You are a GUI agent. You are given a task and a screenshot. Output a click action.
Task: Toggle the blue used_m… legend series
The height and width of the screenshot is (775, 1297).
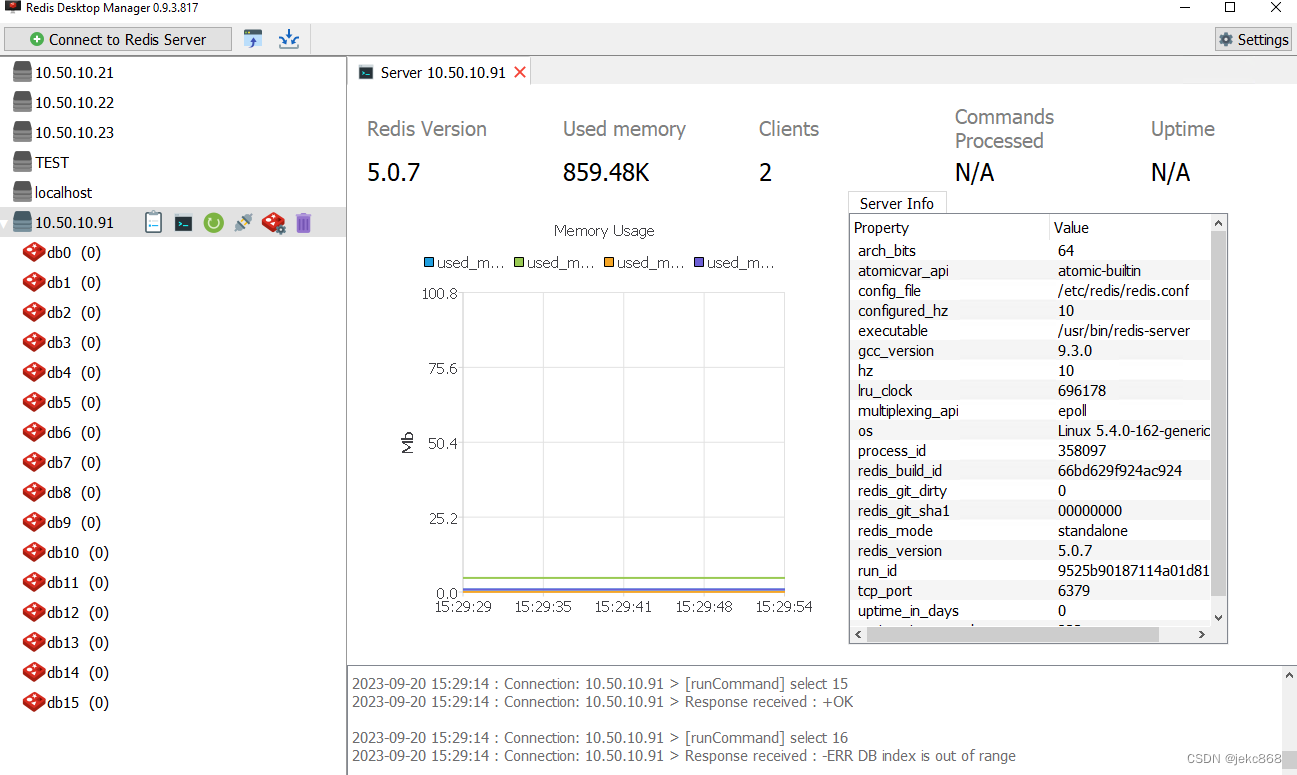point(464,263)
